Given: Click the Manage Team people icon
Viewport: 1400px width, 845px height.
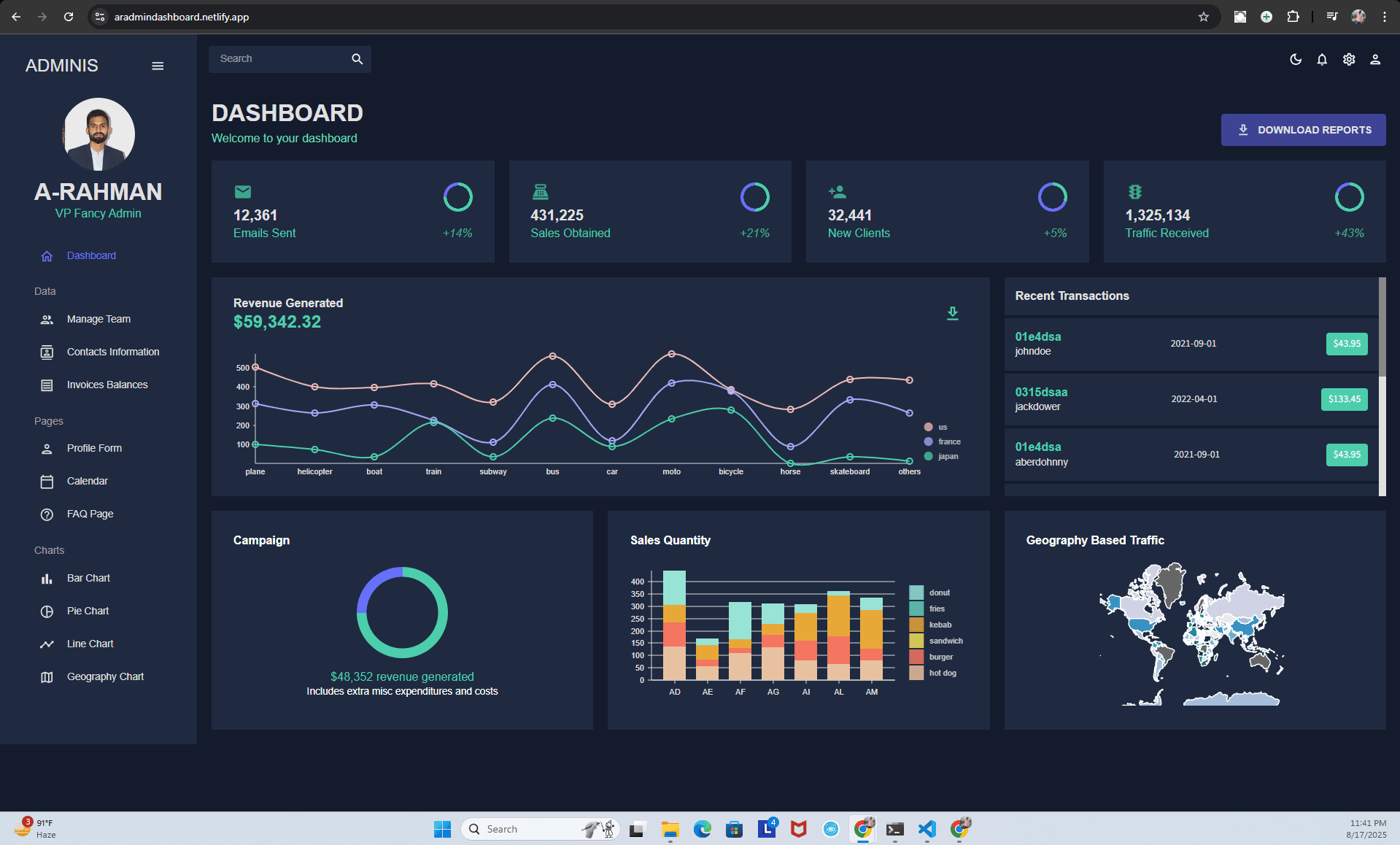Looking at the screenshot, I should (x=47, y=320).
